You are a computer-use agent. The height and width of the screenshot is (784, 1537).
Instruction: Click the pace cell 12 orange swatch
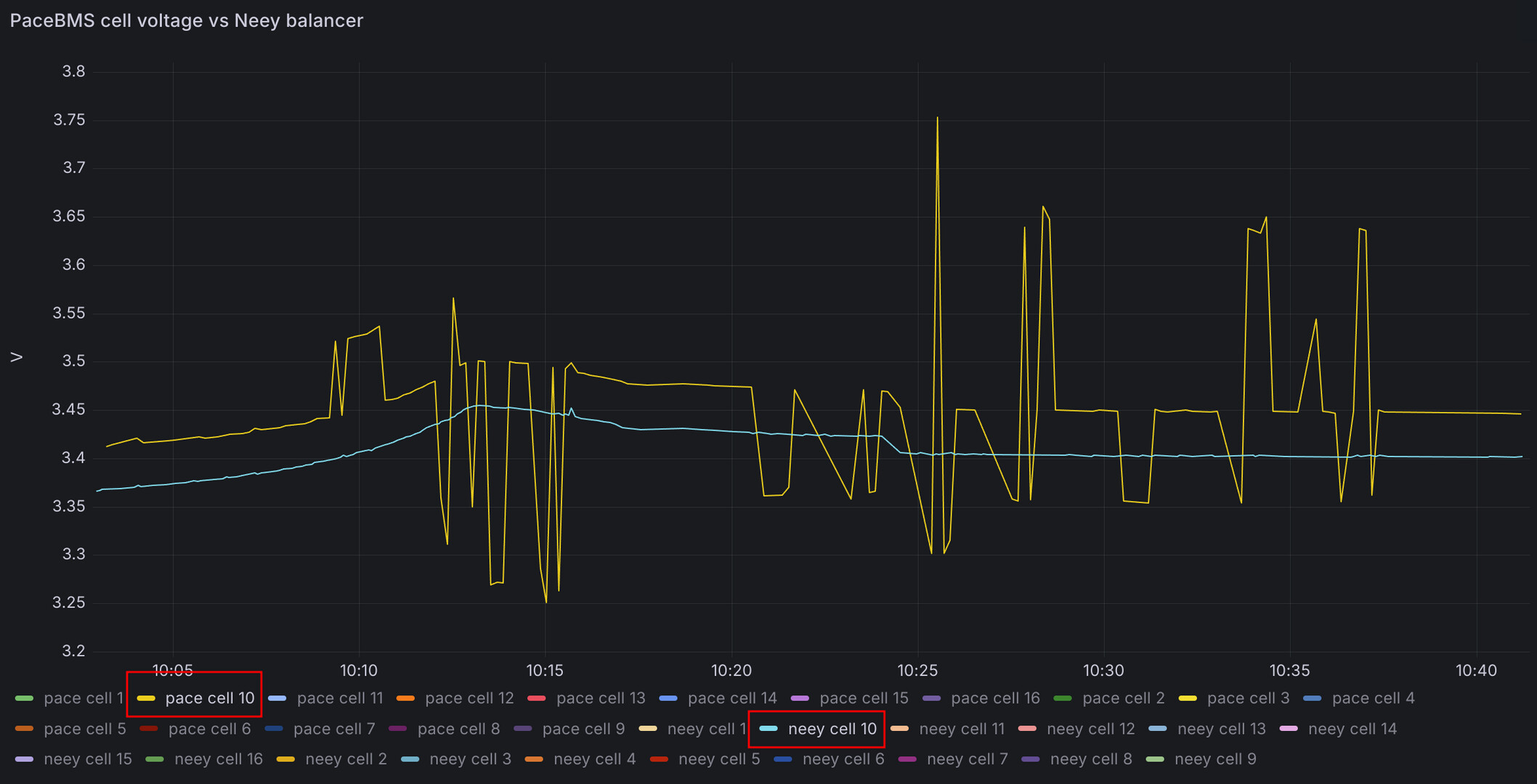[x=405, y=698]
